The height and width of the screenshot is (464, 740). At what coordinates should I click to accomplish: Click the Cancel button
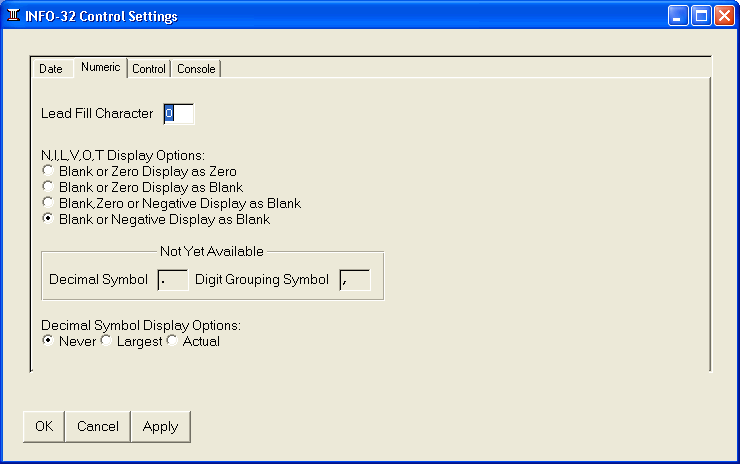point(98,427)
